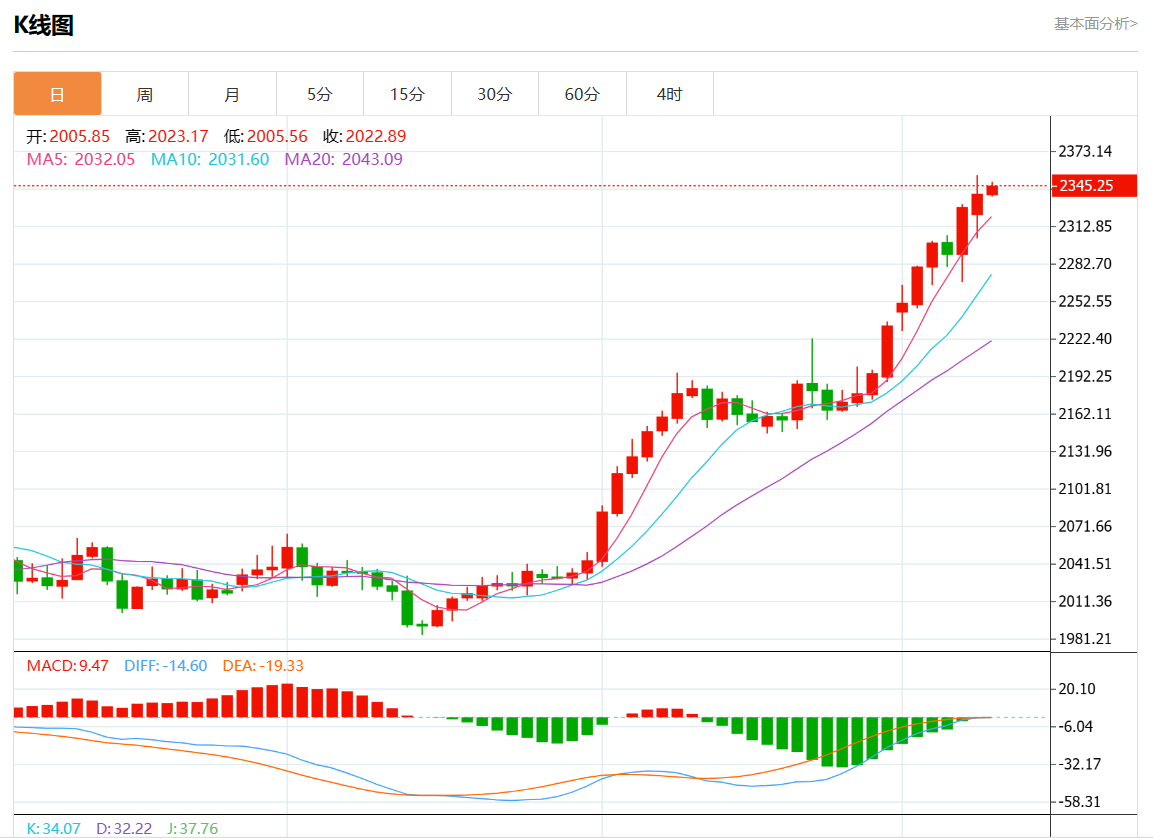The height and width of the screenshot is (838, 1153).
Task: Click the 低:2005.56 low value
Action: coord(265,136)
